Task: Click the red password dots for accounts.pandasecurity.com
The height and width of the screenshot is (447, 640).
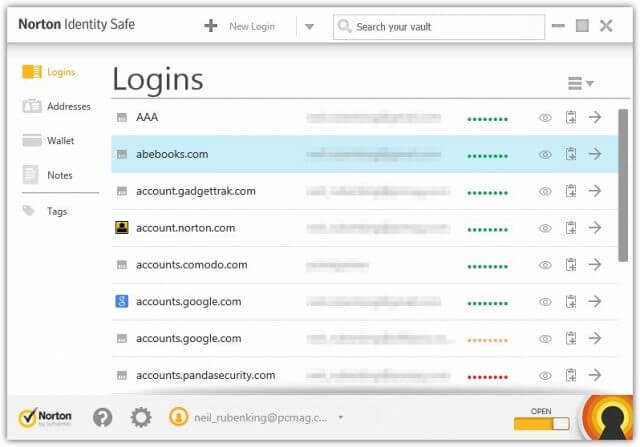Action: pos(487,377)
